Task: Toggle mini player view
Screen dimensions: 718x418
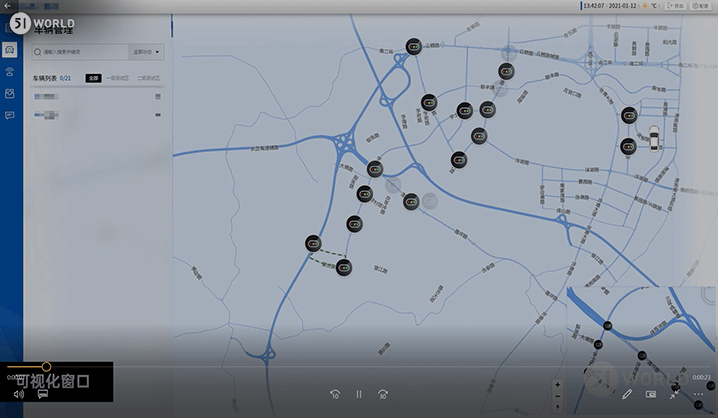Action: [x=651, y=394]
